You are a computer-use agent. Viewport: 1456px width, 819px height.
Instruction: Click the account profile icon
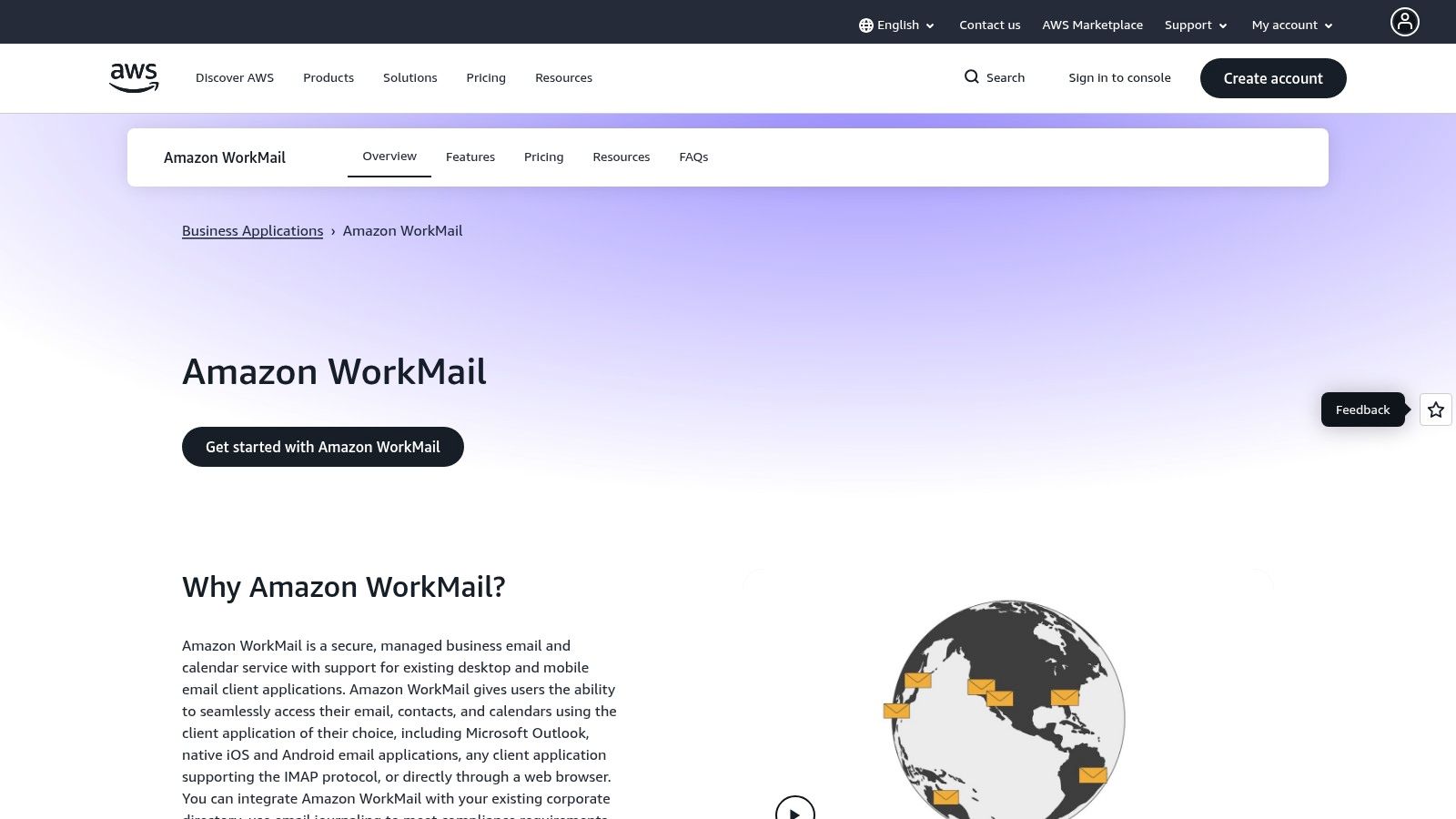point(1404,22)
